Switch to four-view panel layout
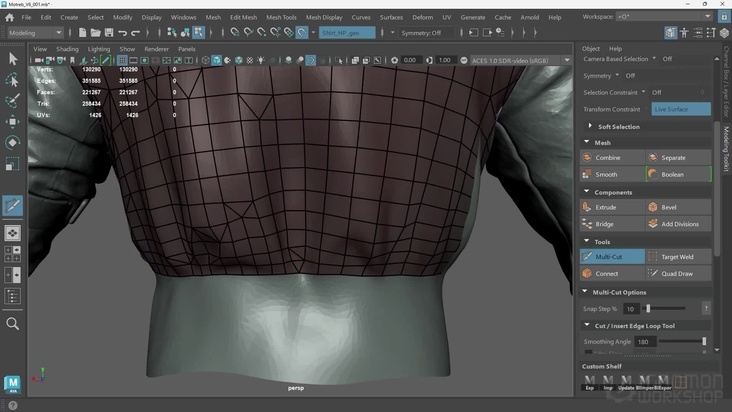732x412 pixels. click(x=13, y=254)
